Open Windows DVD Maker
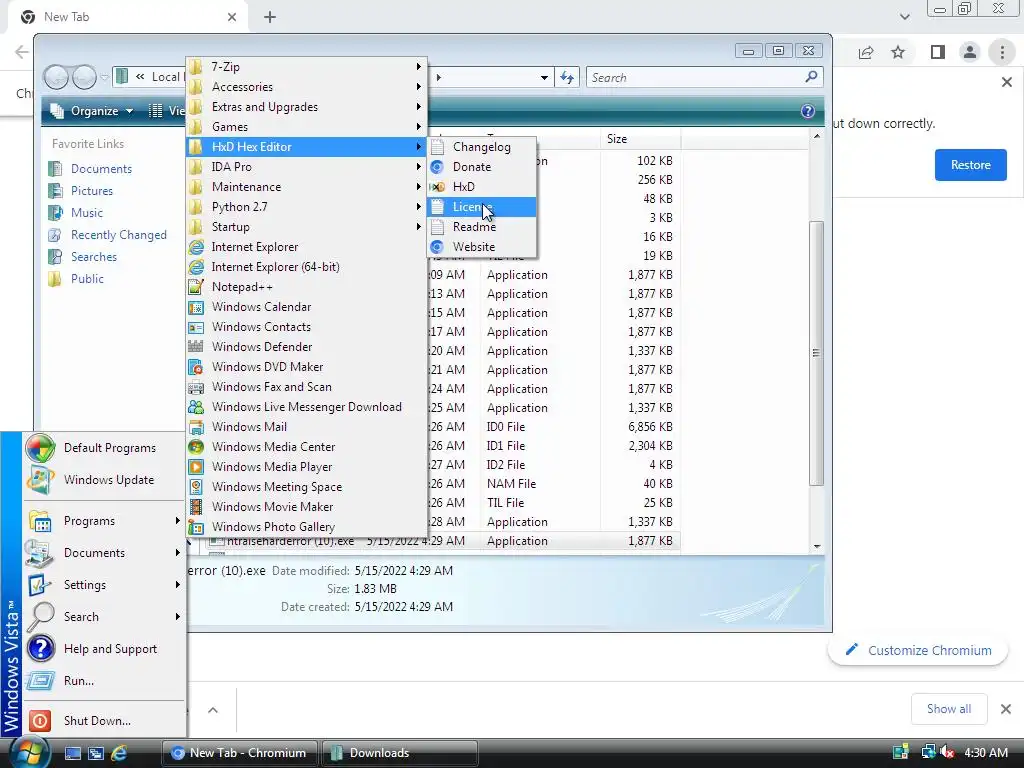1024x768 pixels. click(307, 366)
